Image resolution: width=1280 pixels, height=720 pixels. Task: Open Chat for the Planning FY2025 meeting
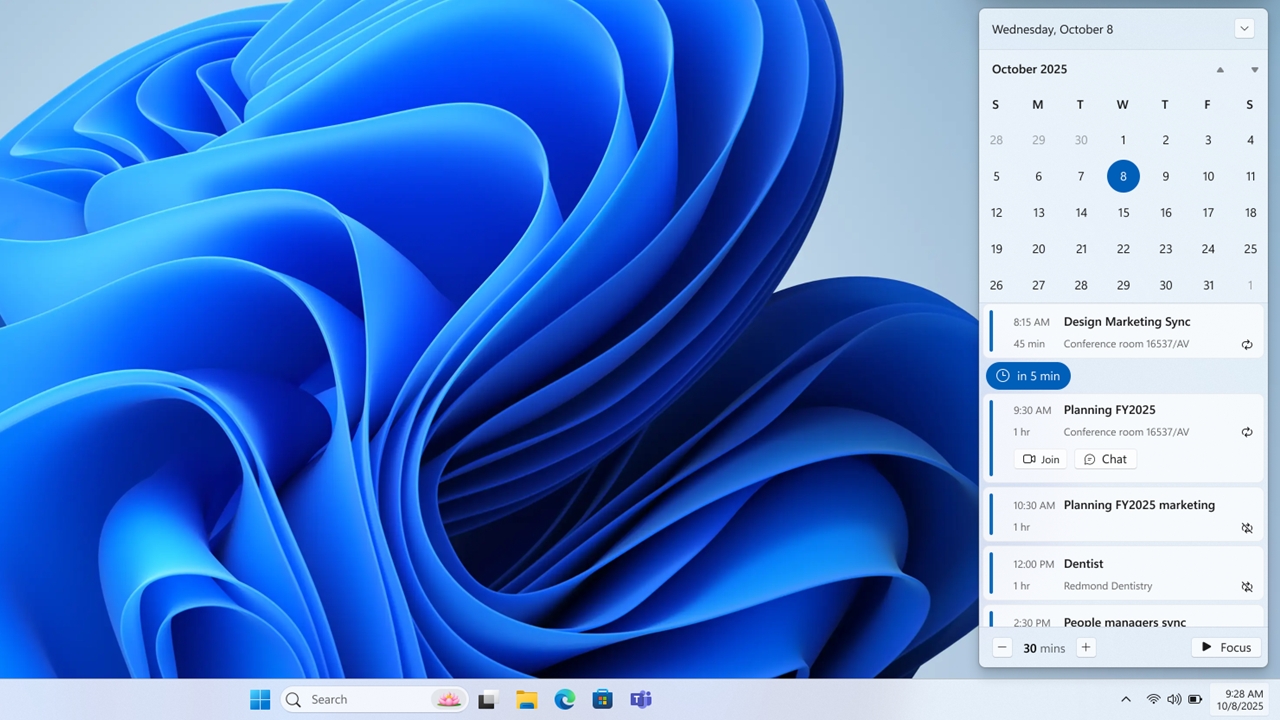point(1105,459)
